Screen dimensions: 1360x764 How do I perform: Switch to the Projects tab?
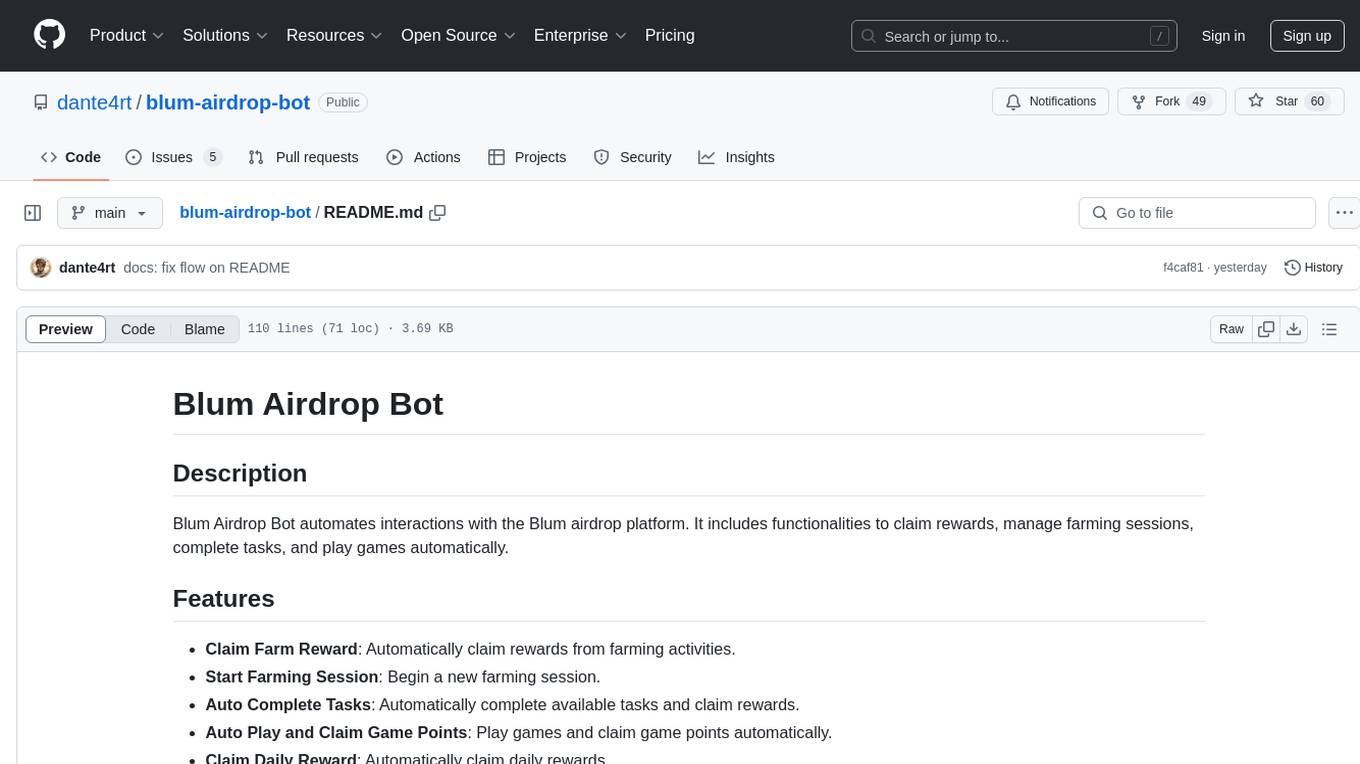click(x=527, y=157)
